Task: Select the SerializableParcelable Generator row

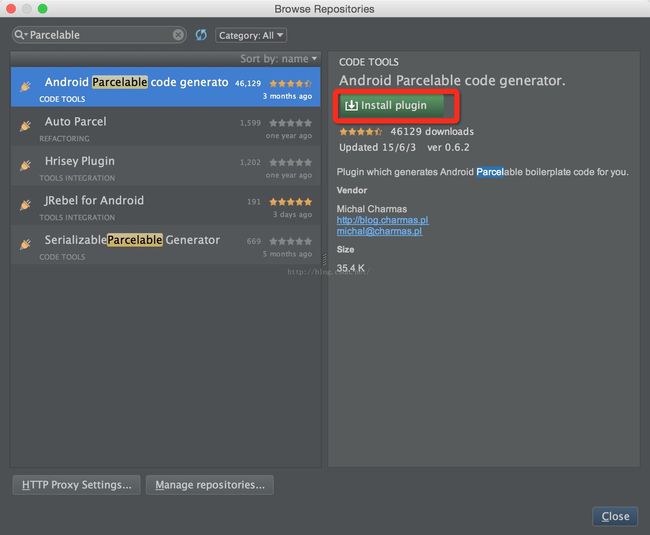Action: [x=165, y=245]
